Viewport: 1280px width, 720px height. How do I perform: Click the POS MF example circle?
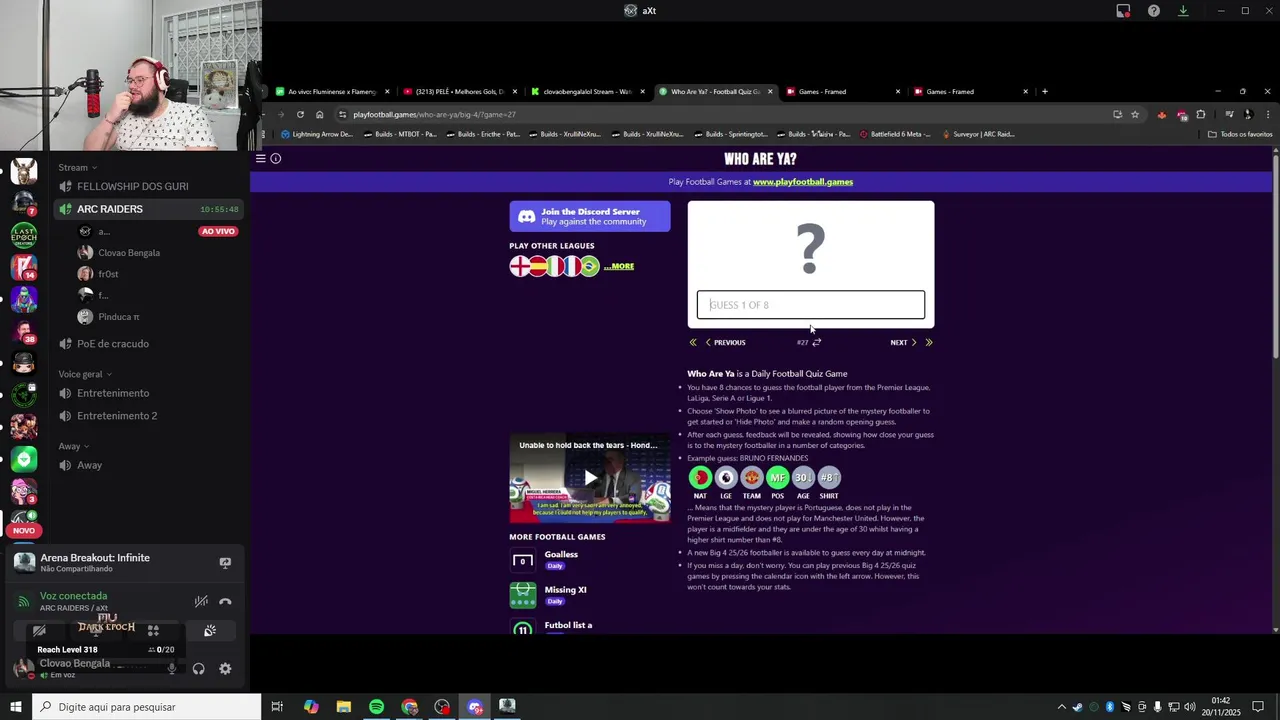[777, 478]
